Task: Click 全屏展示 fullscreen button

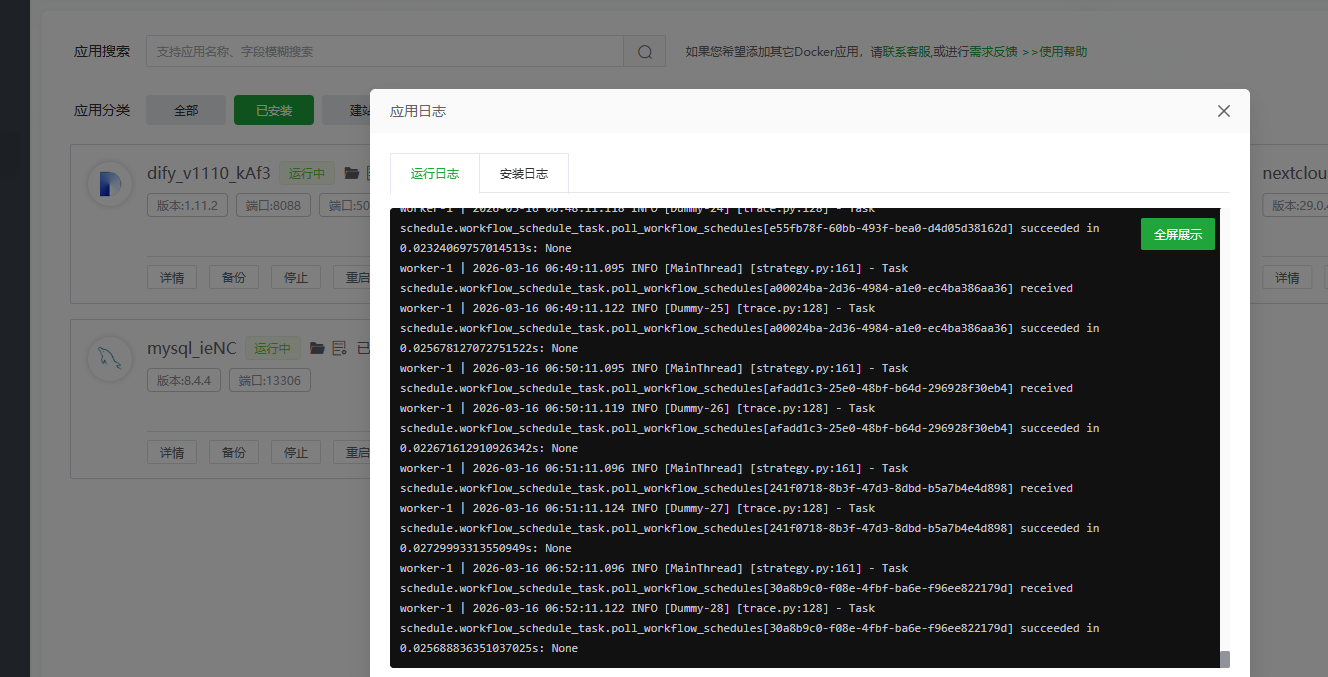Action: [x=1177, y=234]
